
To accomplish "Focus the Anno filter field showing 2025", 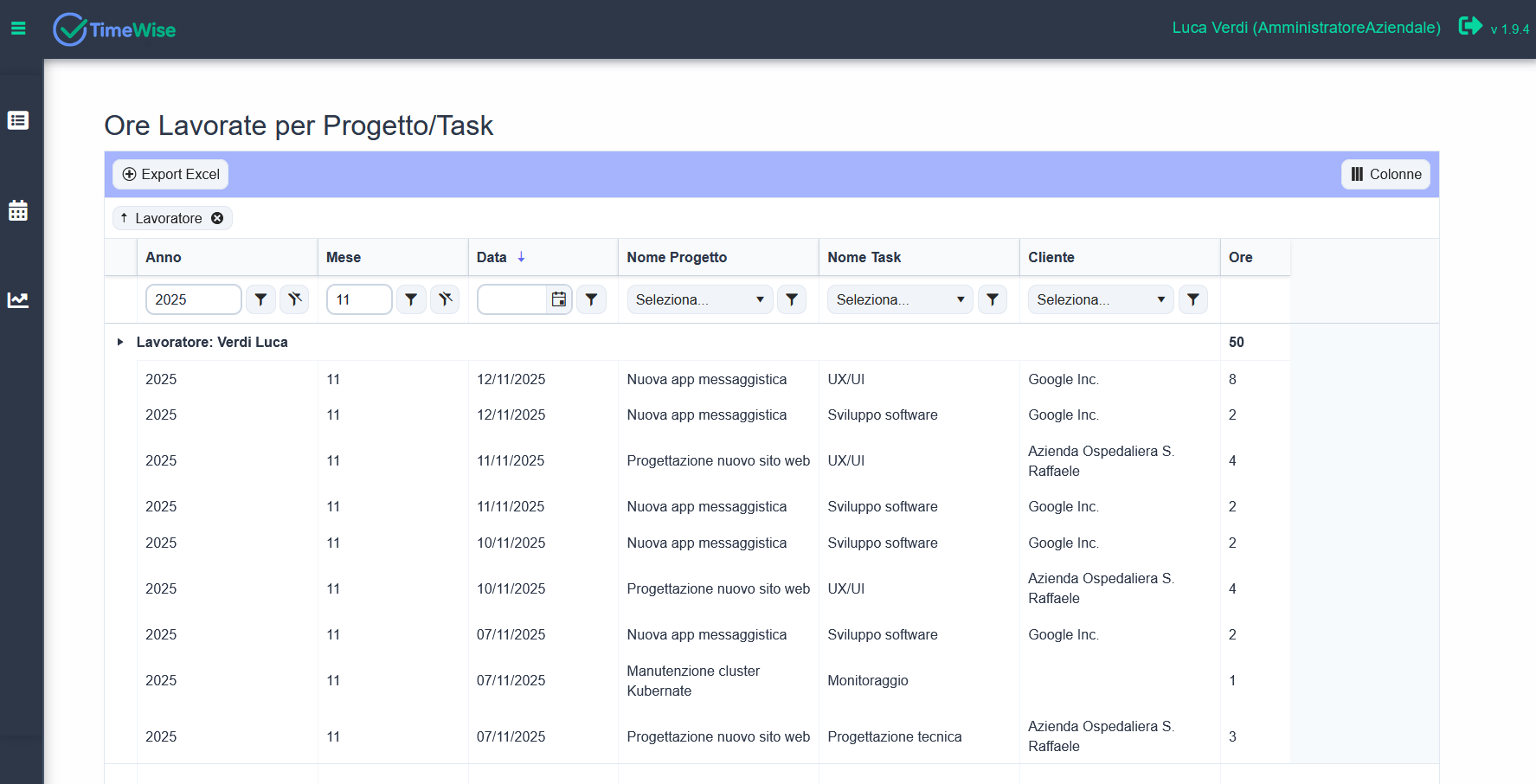I will [194, 299].
